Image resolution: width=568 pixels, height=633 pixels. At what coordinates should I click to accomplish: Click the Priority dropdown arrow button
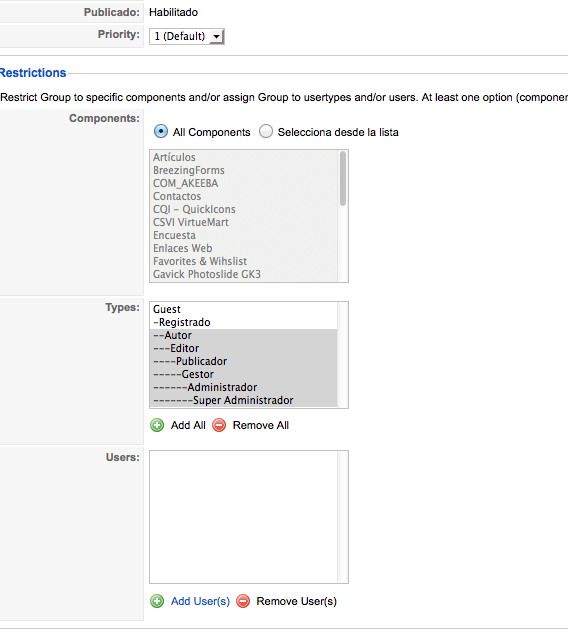click(x=217, y=36)
